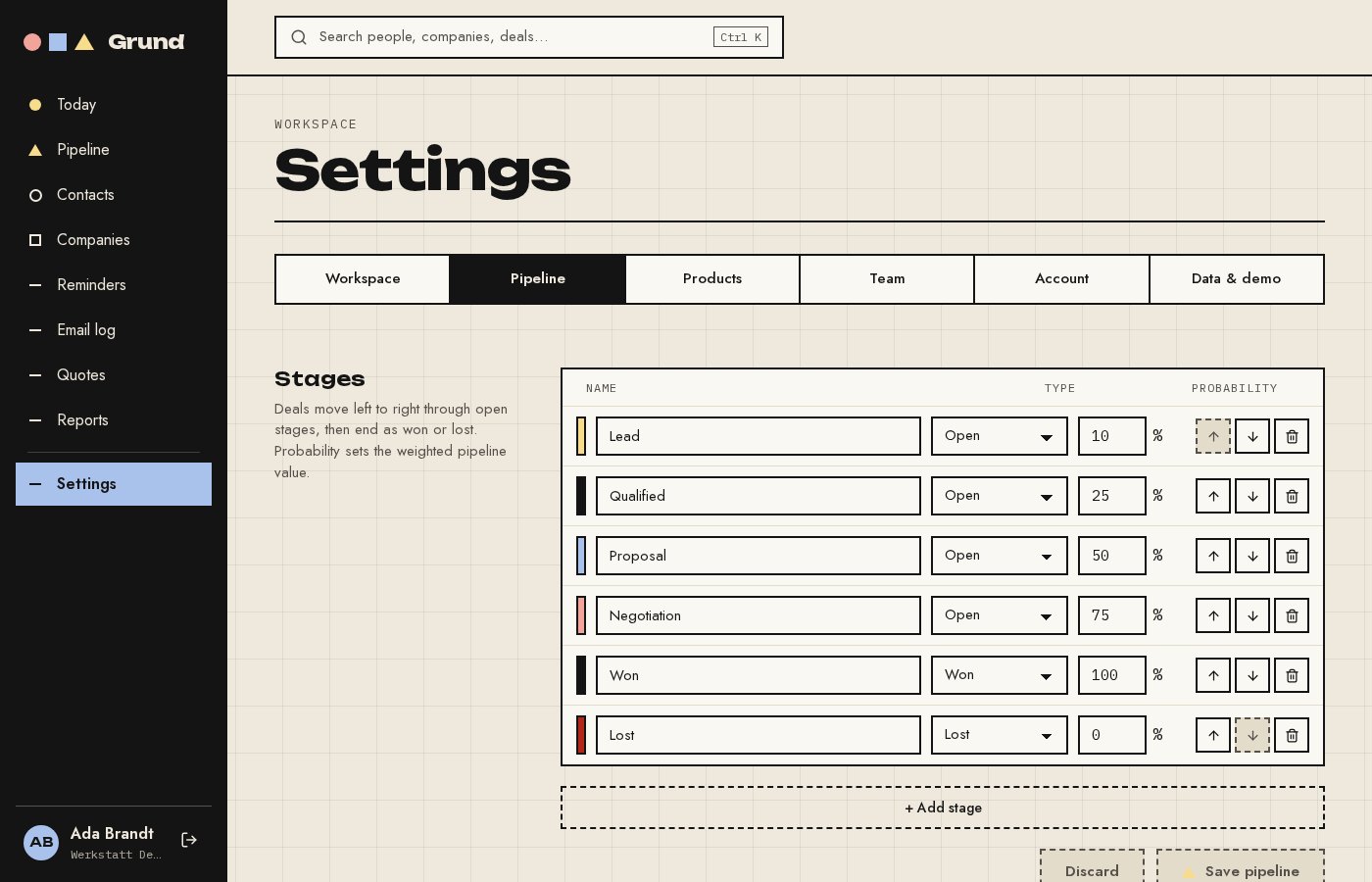This screenshot has height=882, width=1372.
Task: Edit the Won stage name field
Action: pyautogui.click(x=759, y=675)
